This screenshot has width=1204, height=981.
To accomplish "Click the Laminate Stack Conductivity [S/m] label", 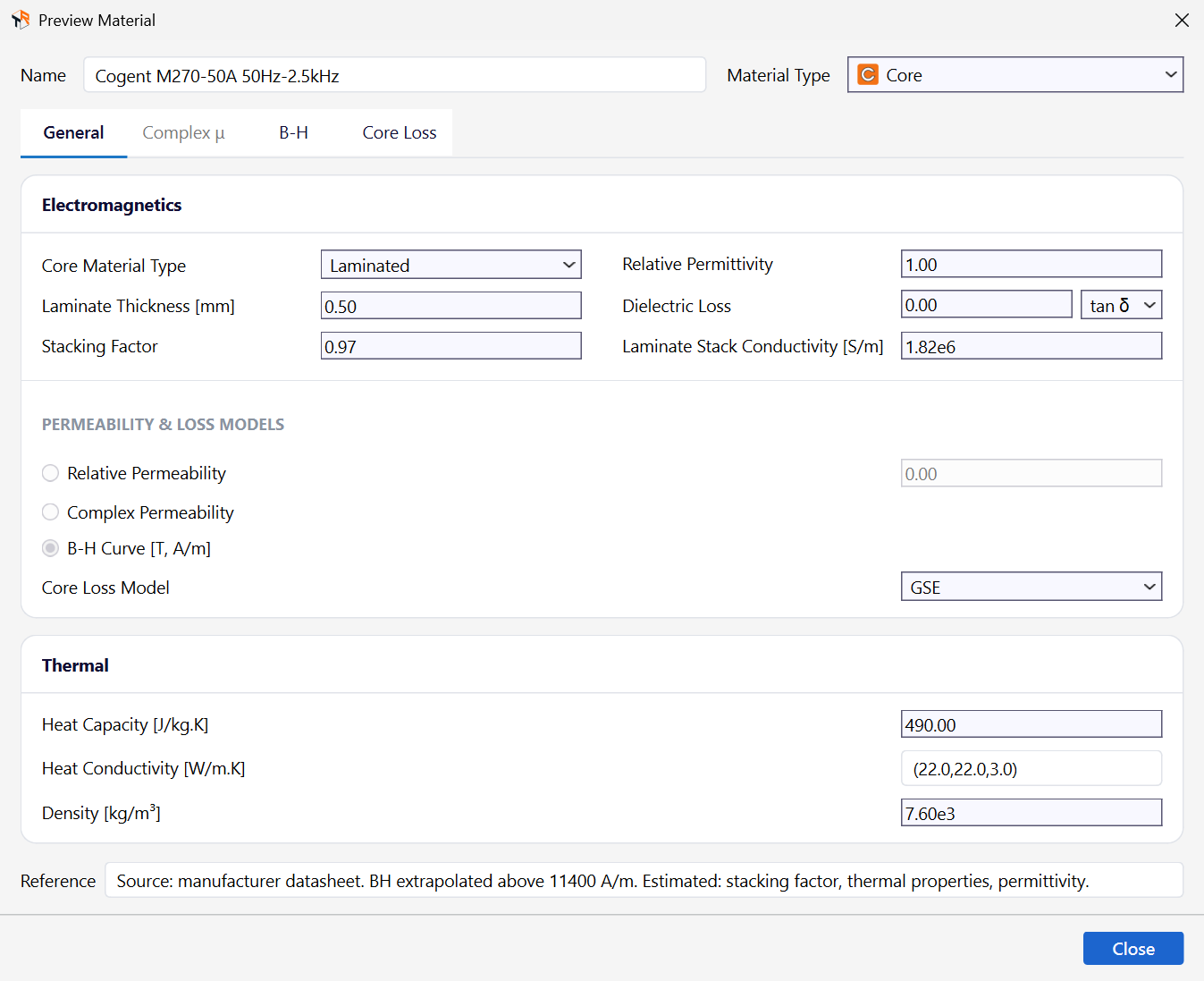I will [x=753, y=346].
